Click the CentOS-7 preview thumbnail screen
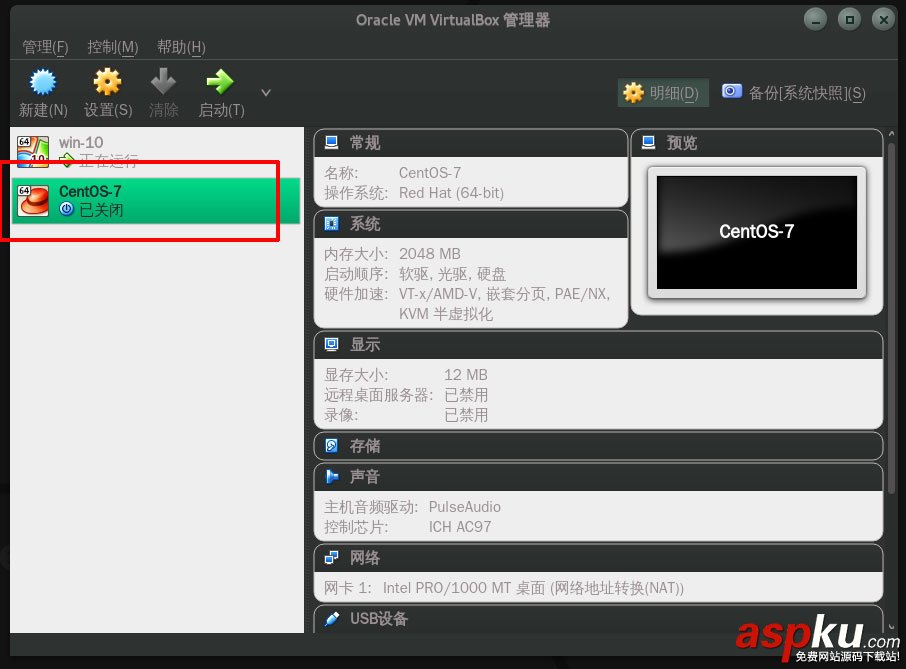Screen dimensions: 906x669 tap(757, 231)
